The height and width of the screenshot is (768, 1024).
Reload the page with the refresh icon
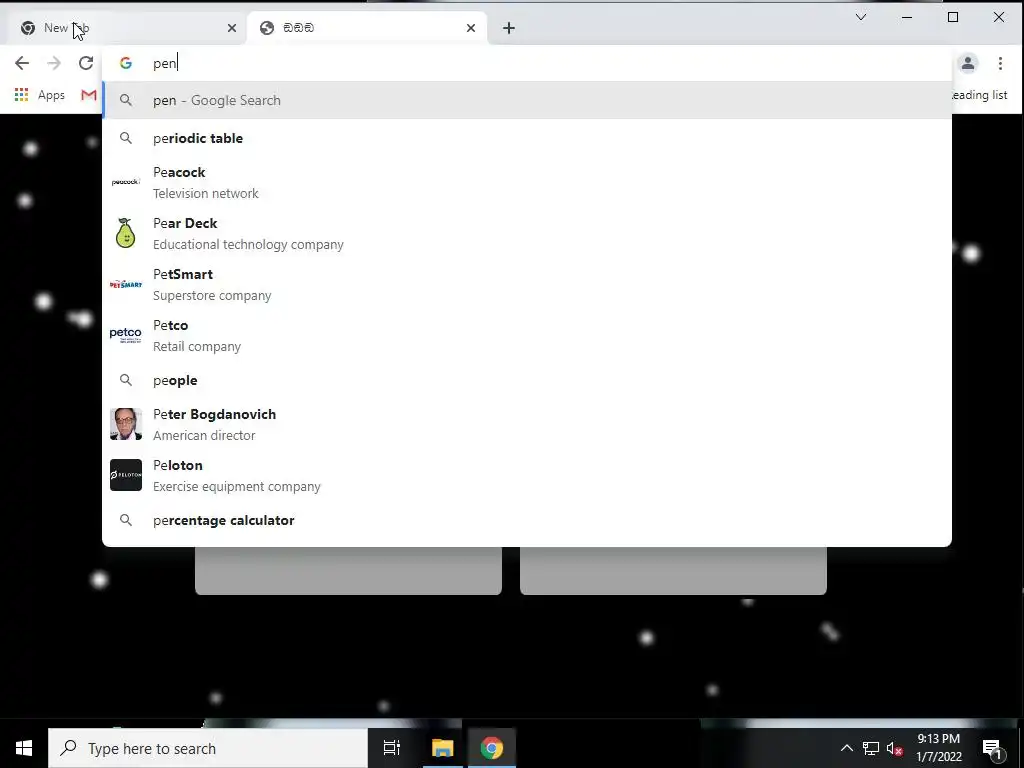coord(86,63)
